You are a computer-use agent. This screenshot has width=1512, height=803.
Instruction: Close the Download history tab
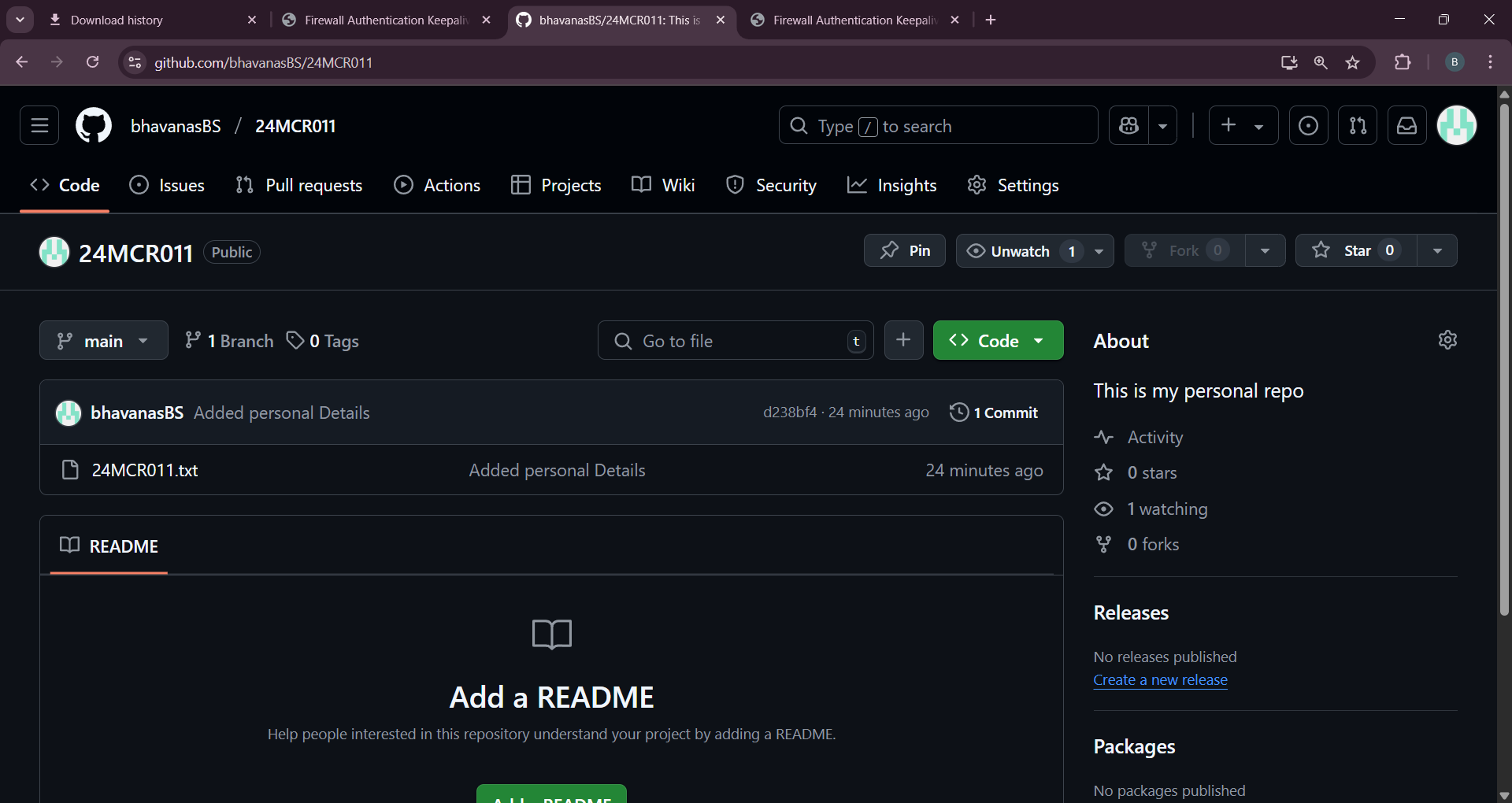pyautogui.click(x=251, y=20)
